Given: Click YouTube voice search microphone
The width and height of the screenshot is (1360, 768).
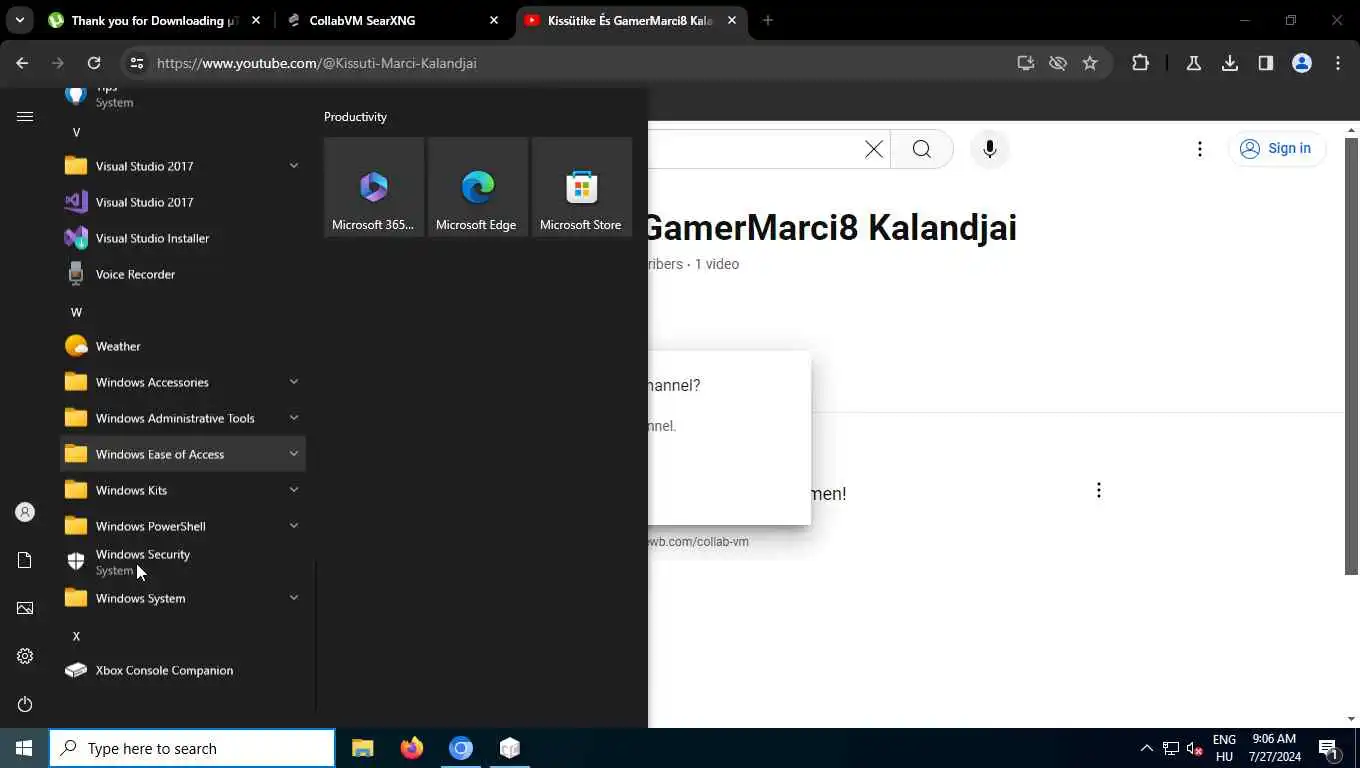Looking at the screenshot, I should (x=989, y=149).
